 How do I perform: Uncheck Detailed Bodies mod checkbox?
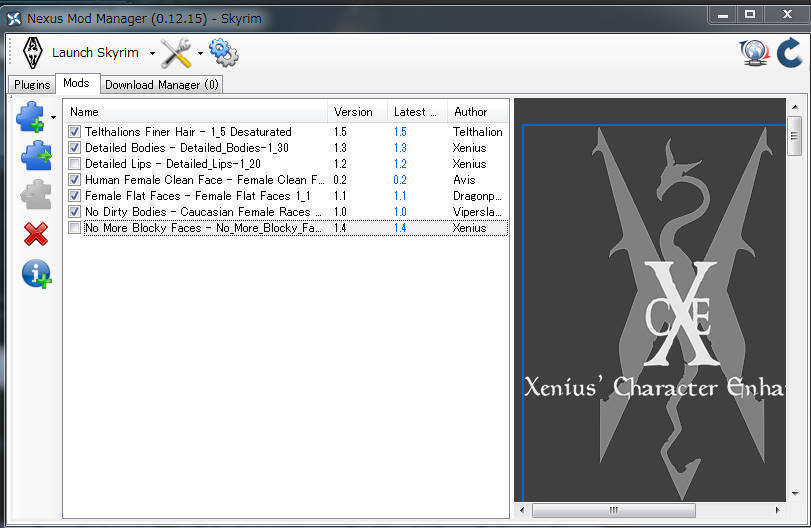(74, 148)
